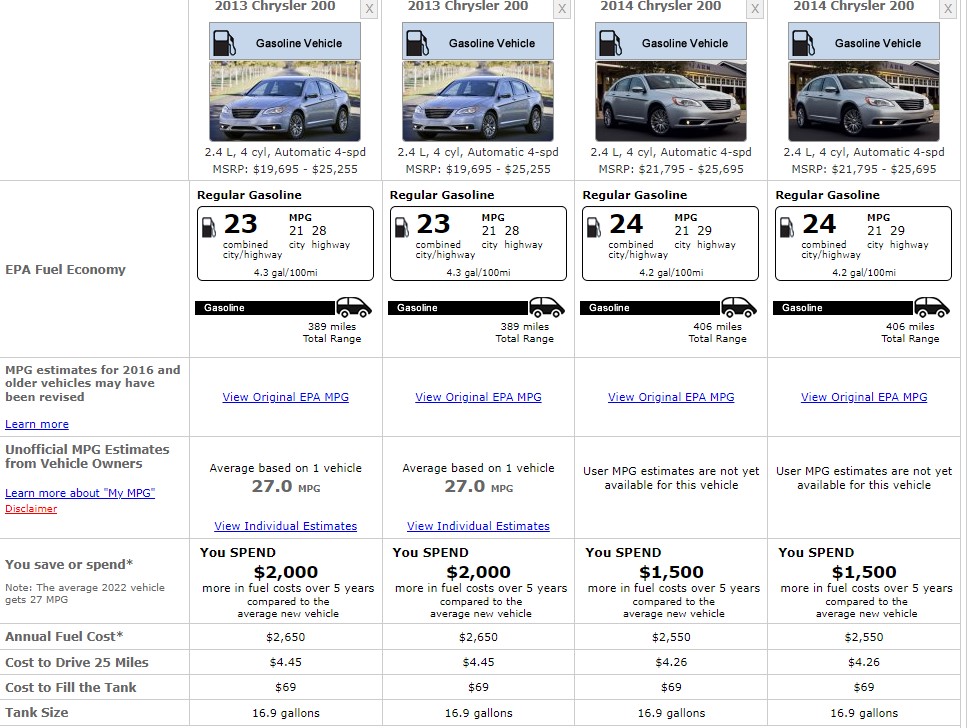967x728 pixels.
Task: Click 16.9 gallons in the fourth column
Action: click(864, 713)
